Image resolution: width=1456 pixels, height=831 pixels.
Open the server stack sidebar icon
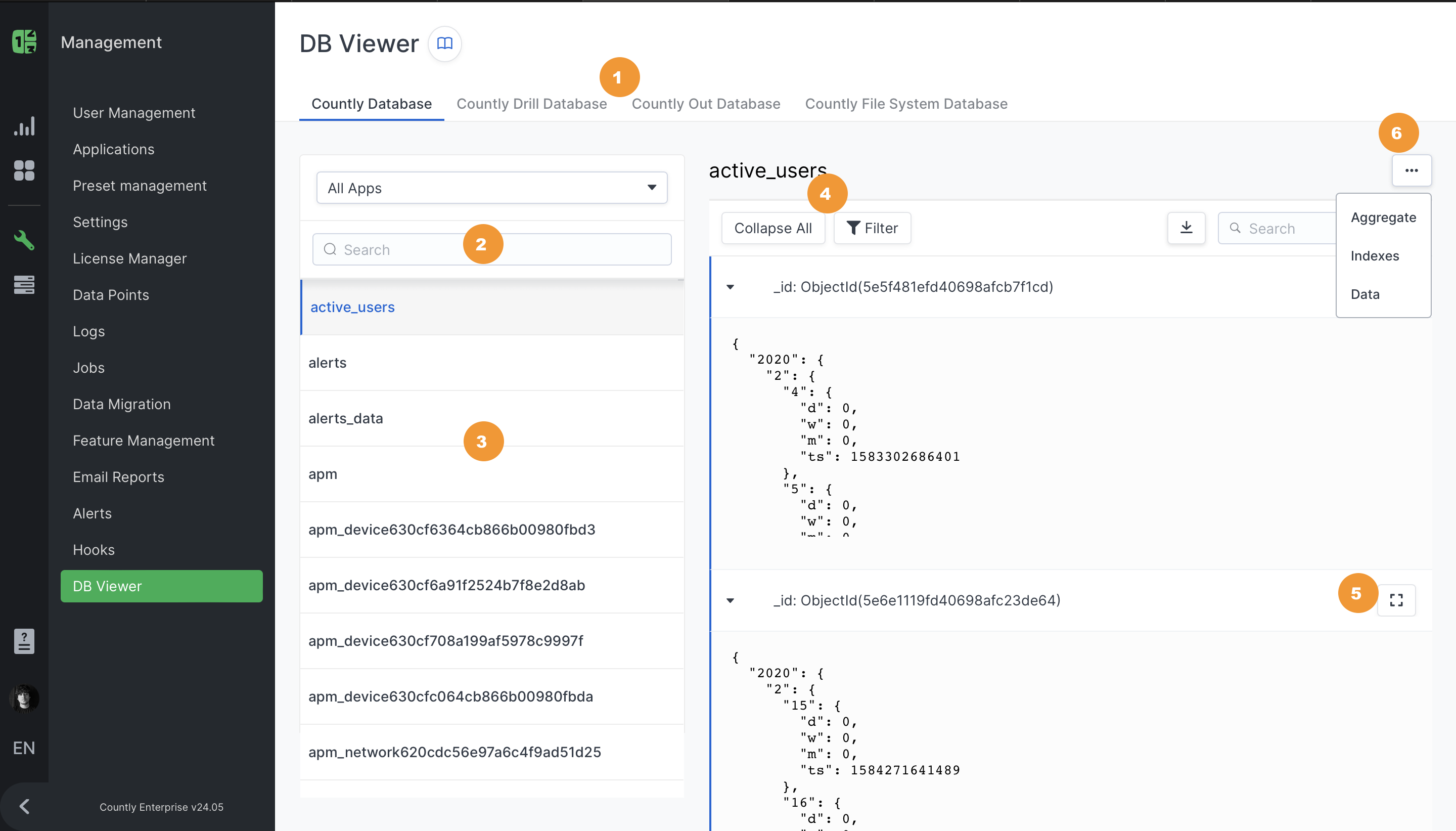24,284
